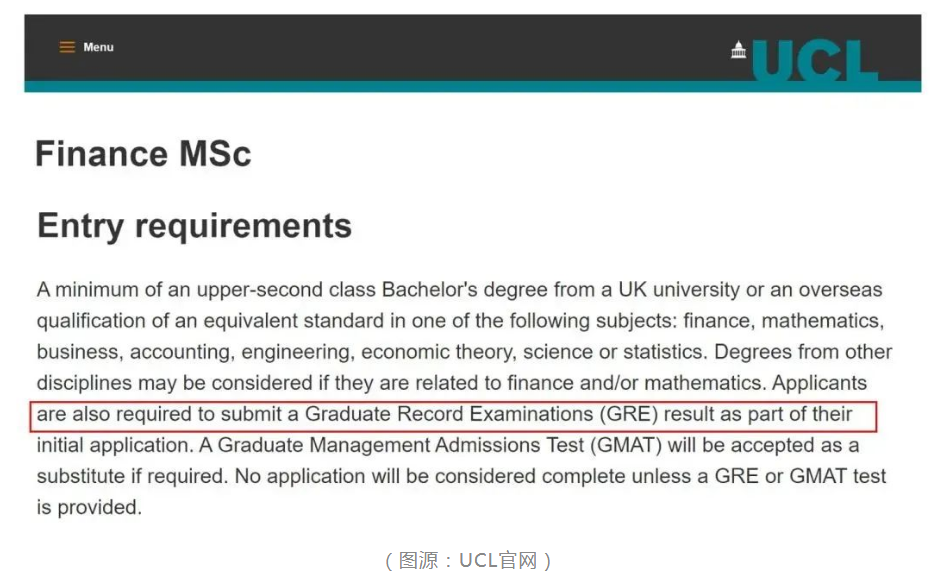Click the red highlighted GRE sentence

point(453,416)
